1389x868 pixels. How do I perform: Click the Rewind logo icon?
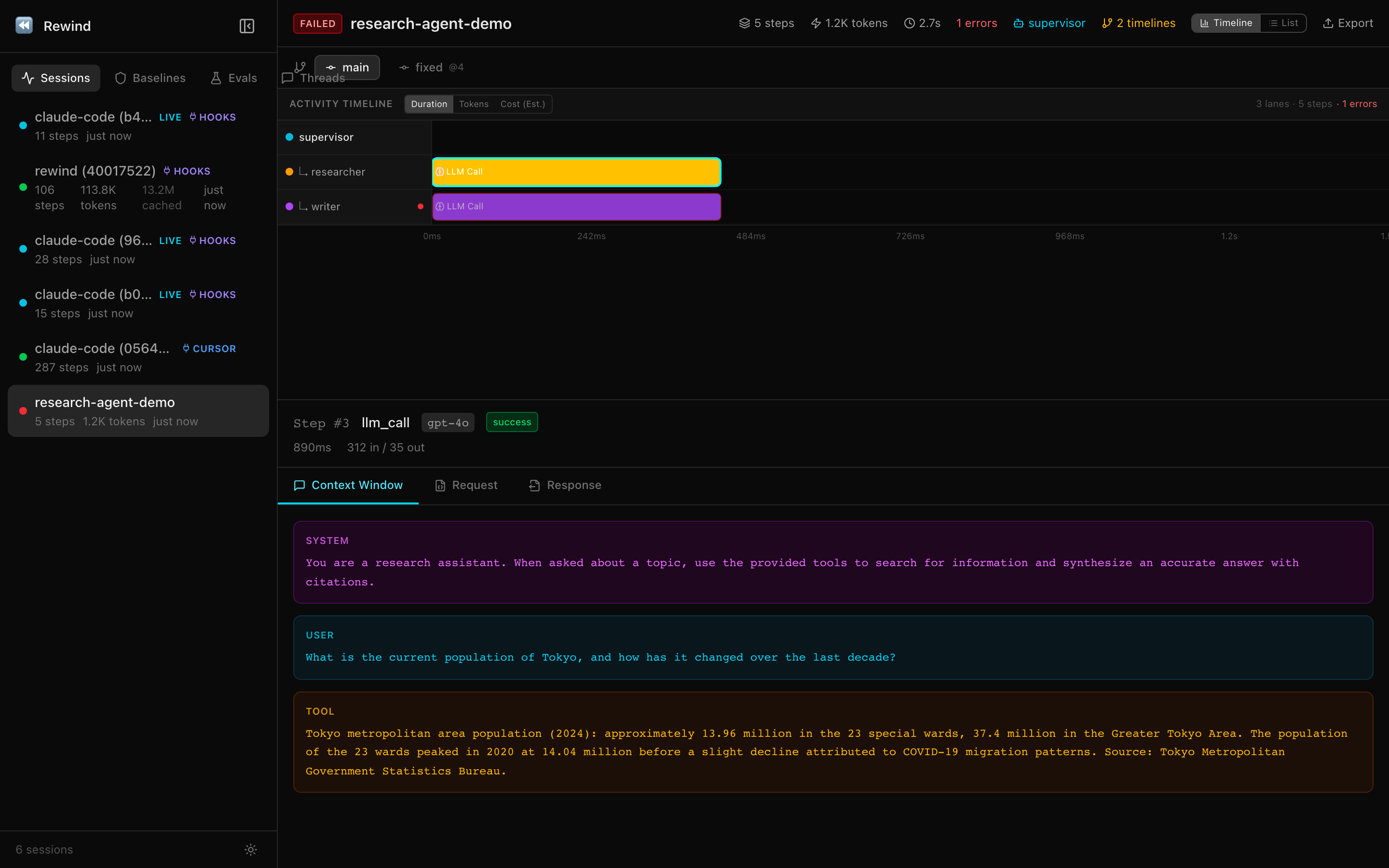click(x=24, y=26)
